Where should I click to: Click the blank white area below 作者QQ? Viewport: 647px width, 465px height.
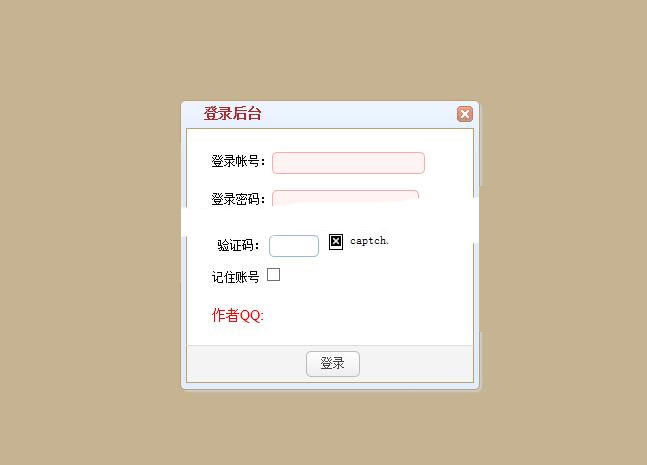[330, 334]
